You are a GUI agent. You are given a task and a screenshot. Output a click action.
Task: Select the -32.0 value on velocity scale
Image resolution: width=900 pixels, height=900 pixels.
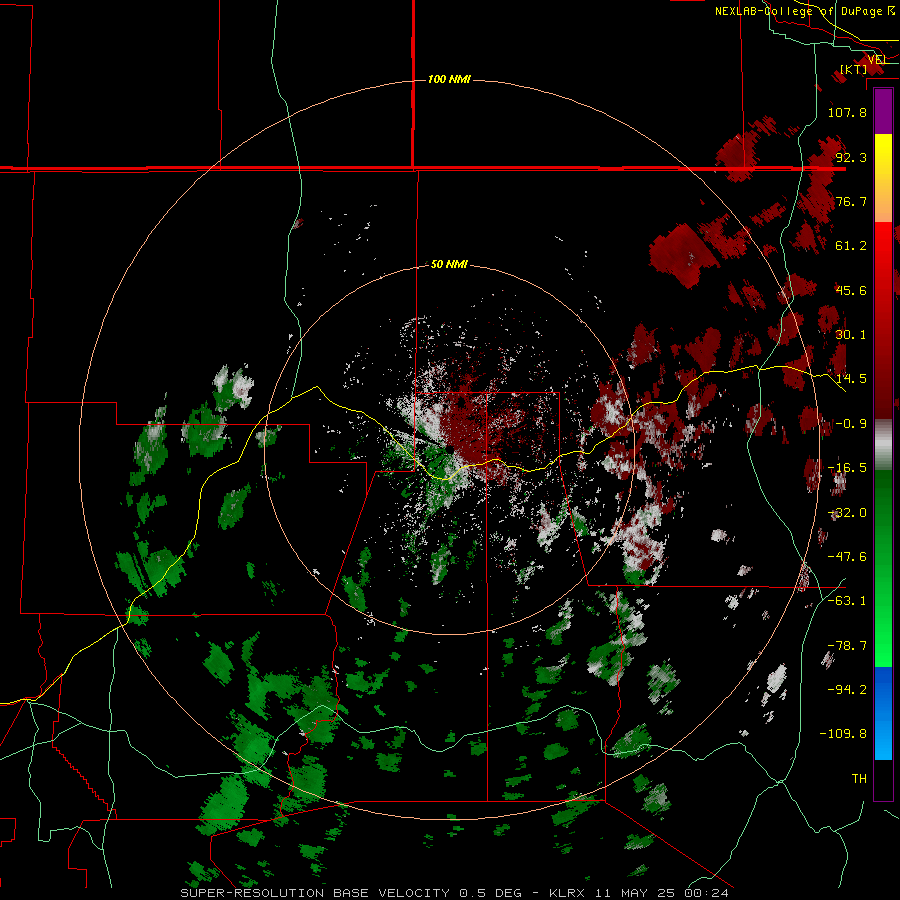(x=847, y=513)
